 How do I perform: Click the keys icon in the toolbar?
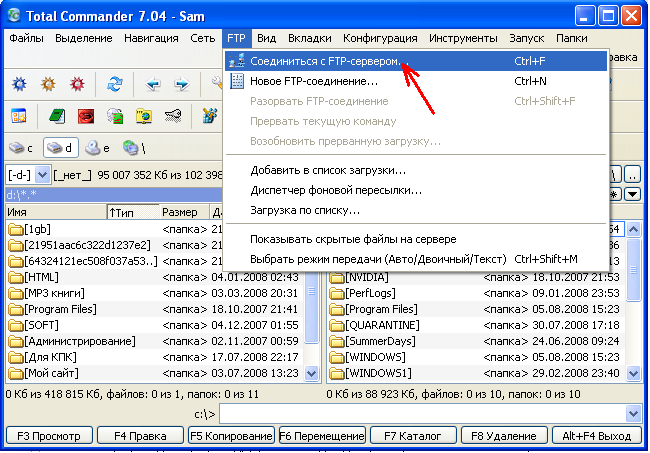coord(172,116)
